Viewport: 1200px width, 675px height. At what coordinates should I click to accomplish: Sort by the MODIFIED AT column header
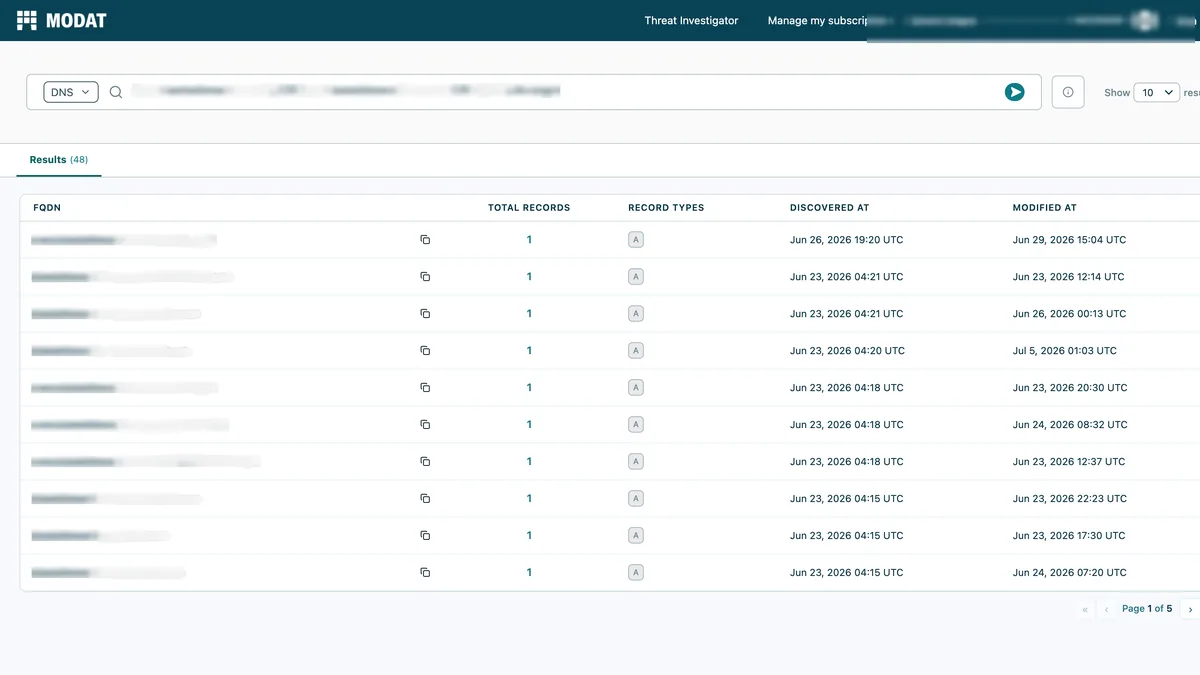(x=1044, y=208)
